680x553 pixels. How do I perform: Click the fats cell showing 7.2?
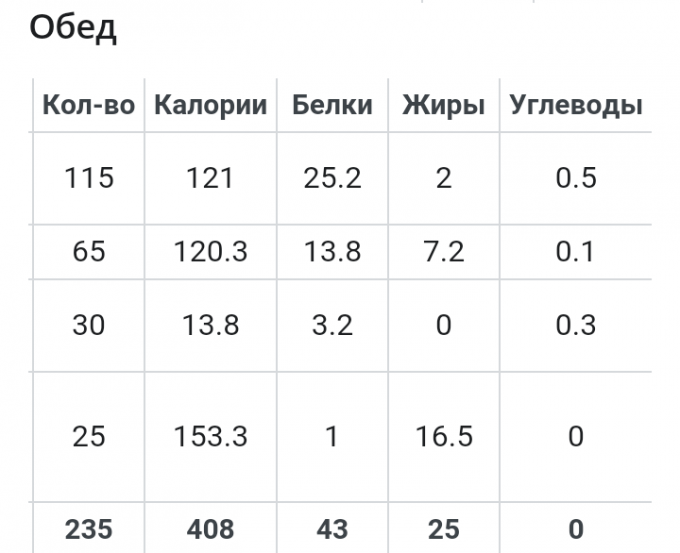click(x=443, y=251)
